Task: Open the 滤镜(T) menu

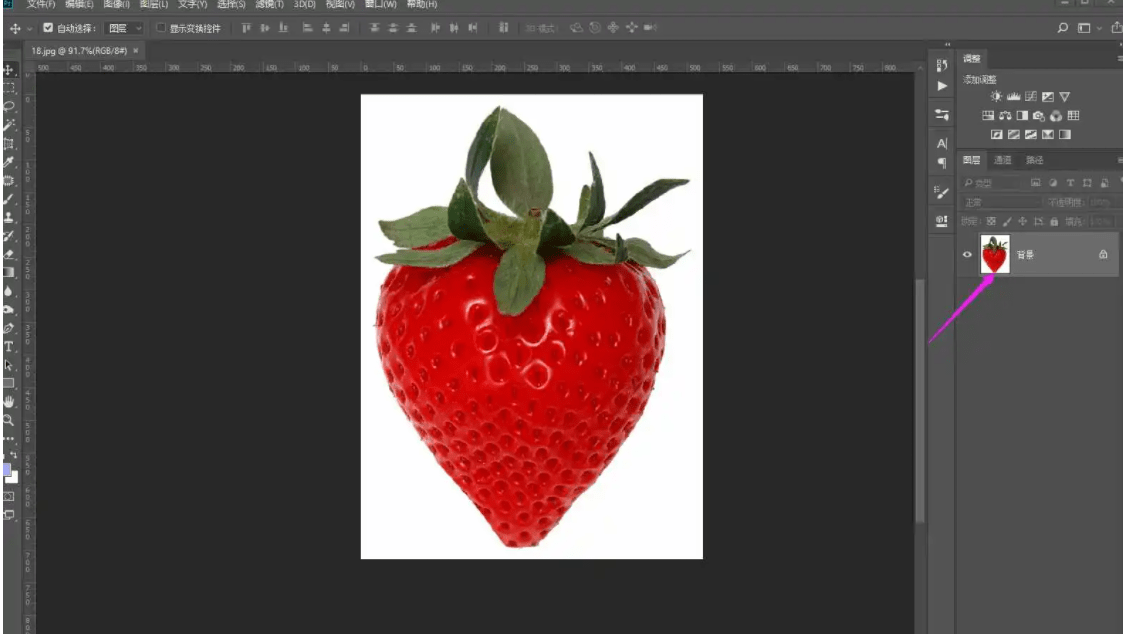Action: point(268,5)
